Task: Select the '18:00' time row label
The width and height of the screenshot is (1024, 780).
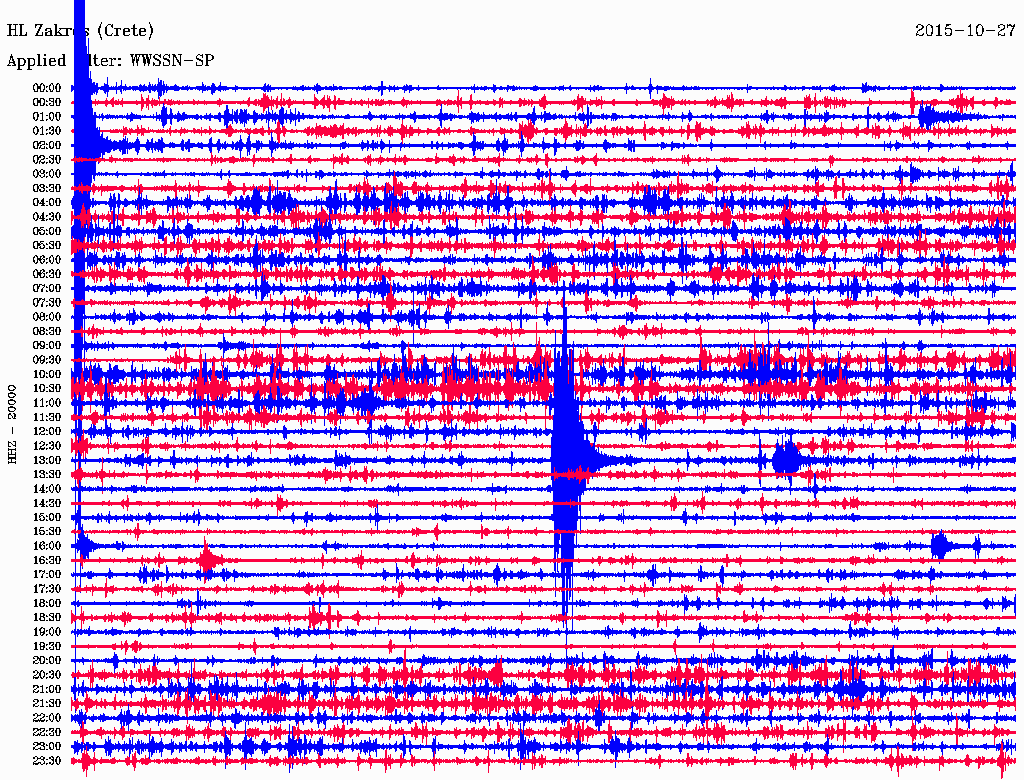Action: pyautogui.click(x=47, y=604)
